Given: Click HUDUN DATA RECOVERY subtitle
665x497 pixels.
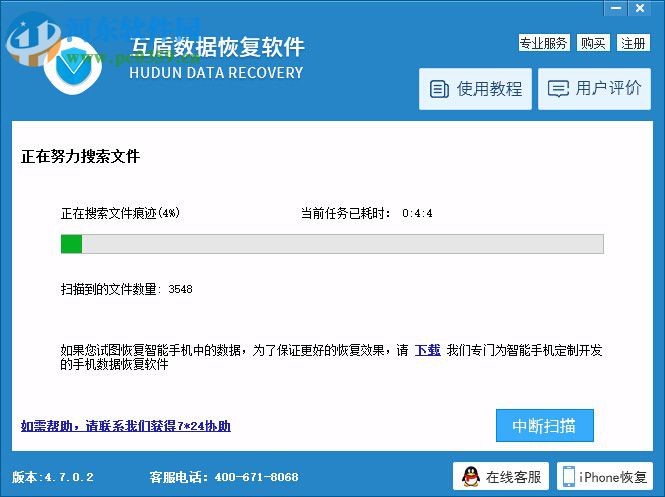Looking at the screenshot, I should [x=216, y=73].
